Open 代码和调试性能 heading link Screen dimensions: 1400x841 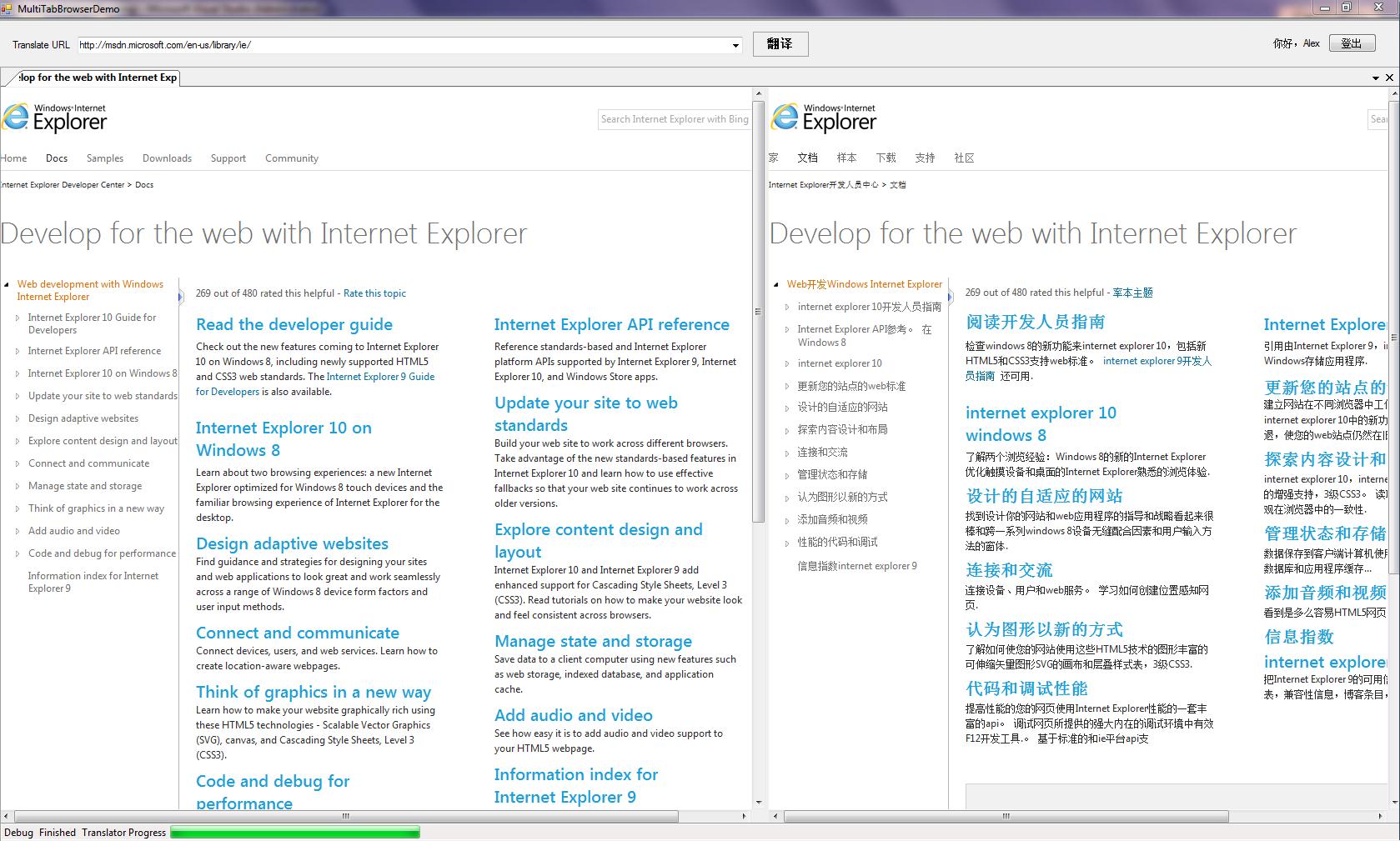(1026, 688)
